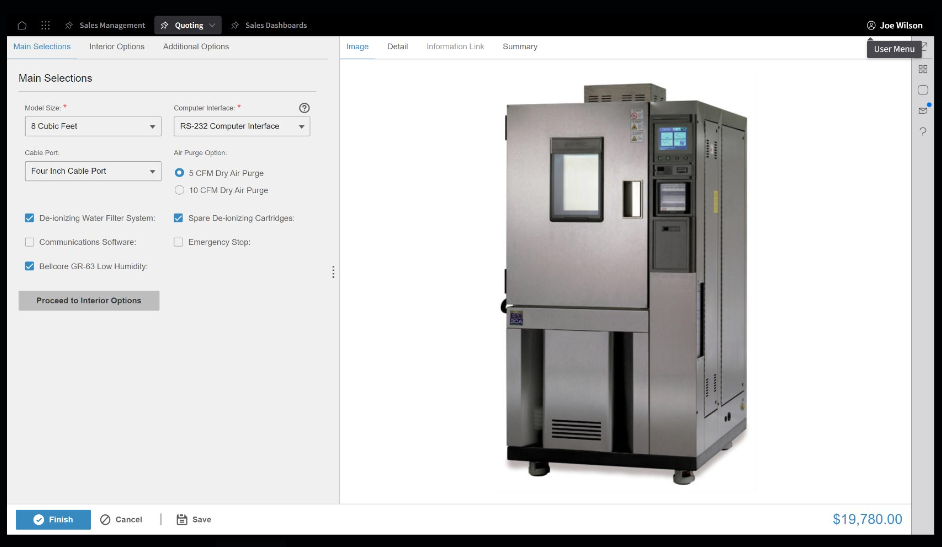Click the help question mark beside Computer Interface
The image size is (942, 547).
point(304,108)
